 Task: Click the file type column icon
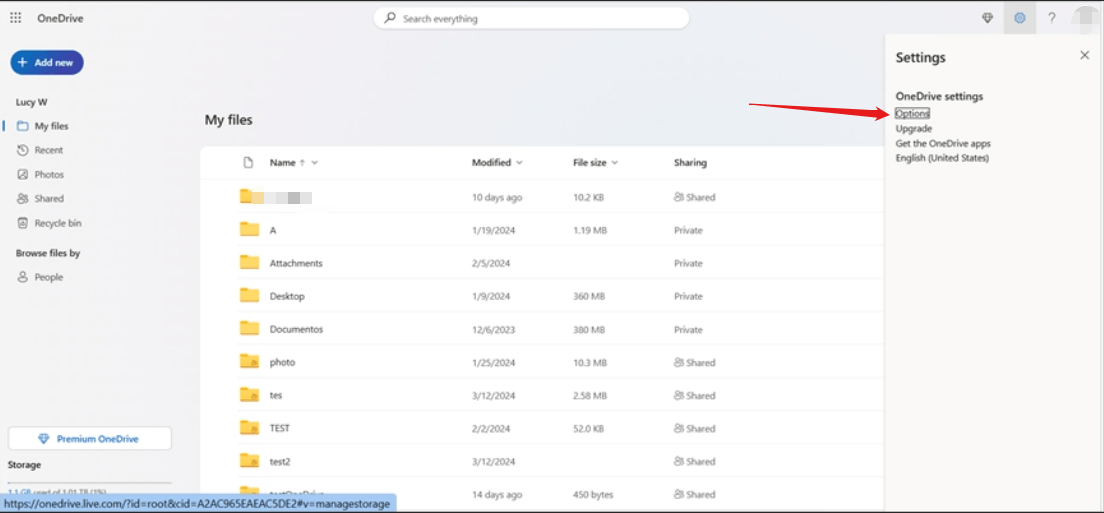pyautogui.click(x=248, y=163)
